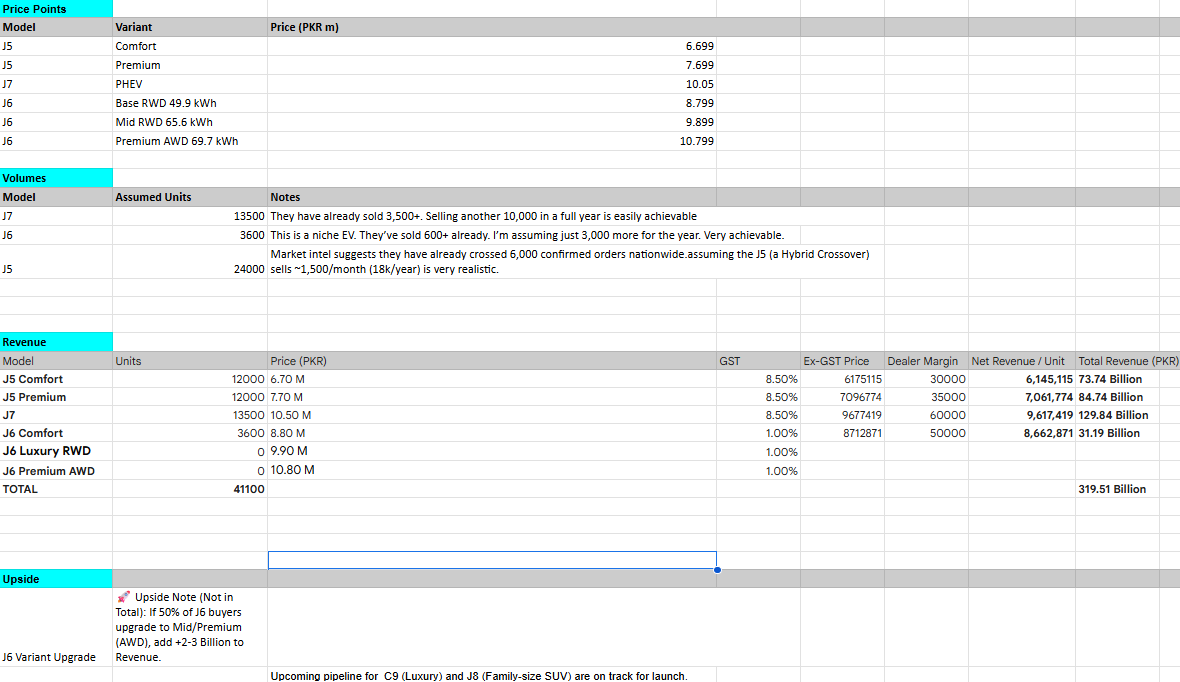Select the J5 order note mentioning 6,000 confirmed orders
Viewport: 1180px width, 682px height.
490,262
